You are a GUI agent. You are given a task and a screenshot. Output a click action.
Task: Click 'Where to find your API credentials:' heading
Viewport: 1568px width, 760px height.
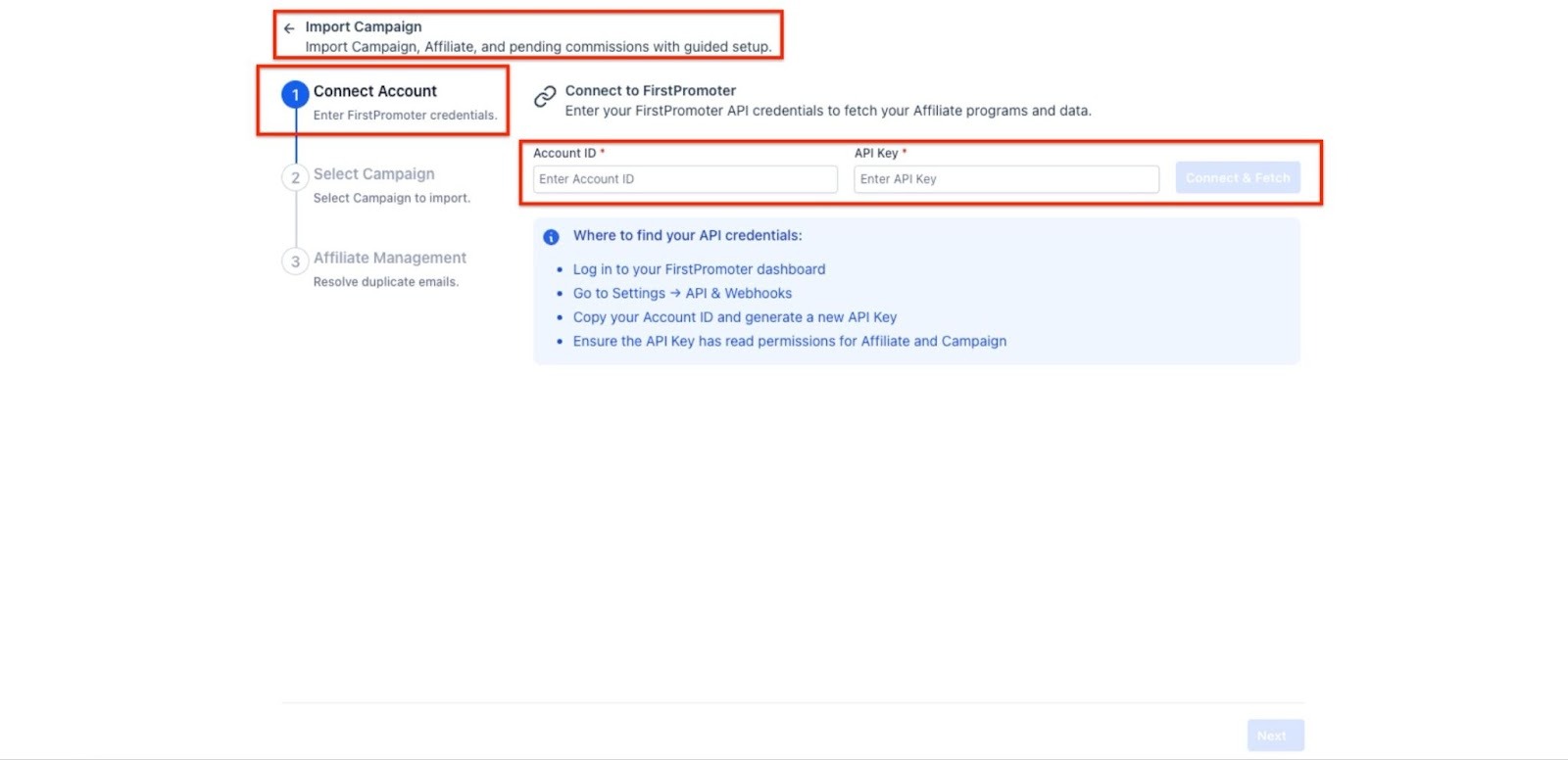(x=688, y=235)
